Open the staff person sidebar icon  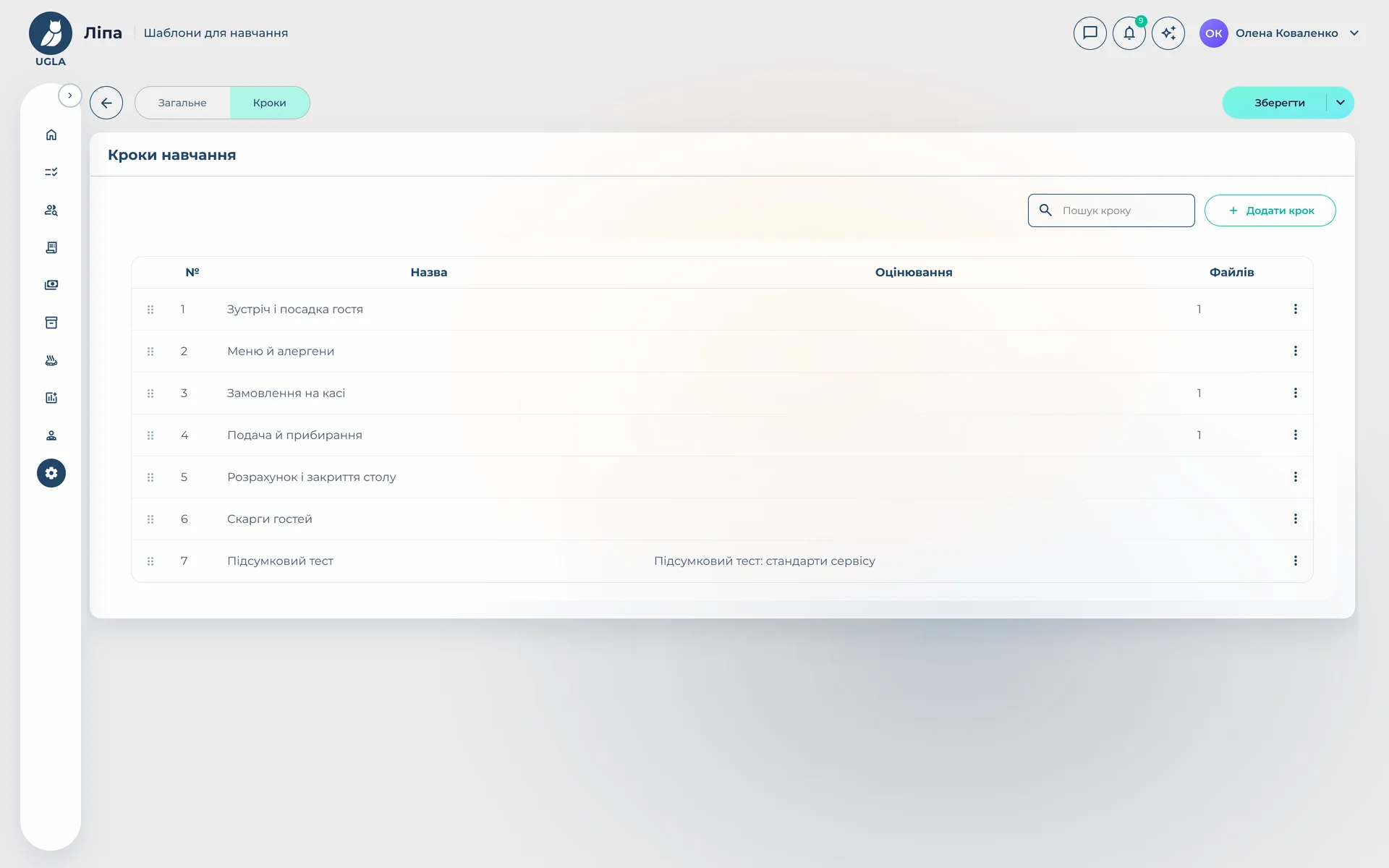click(51, 435)
